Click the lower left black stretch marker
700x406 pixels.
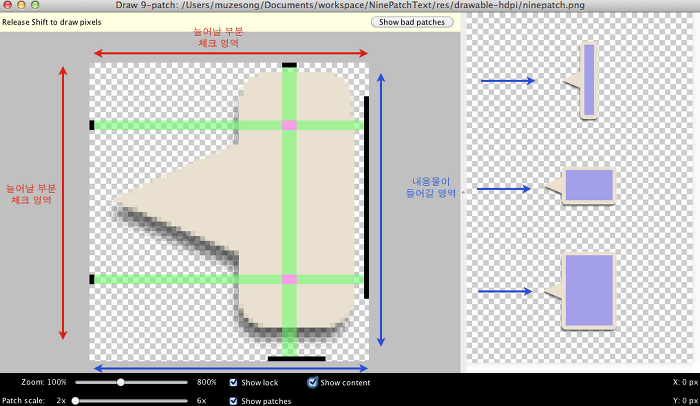[x=92, y=280]
